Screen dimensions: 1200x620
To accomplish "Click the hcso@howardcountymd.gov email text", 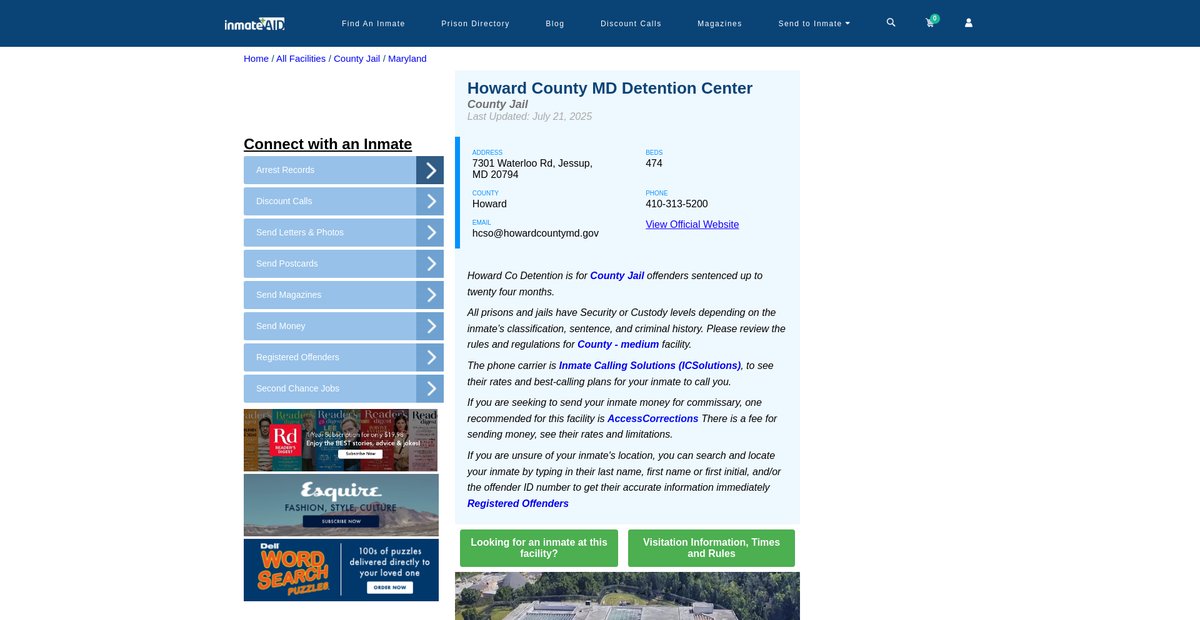I will [535, 233].
